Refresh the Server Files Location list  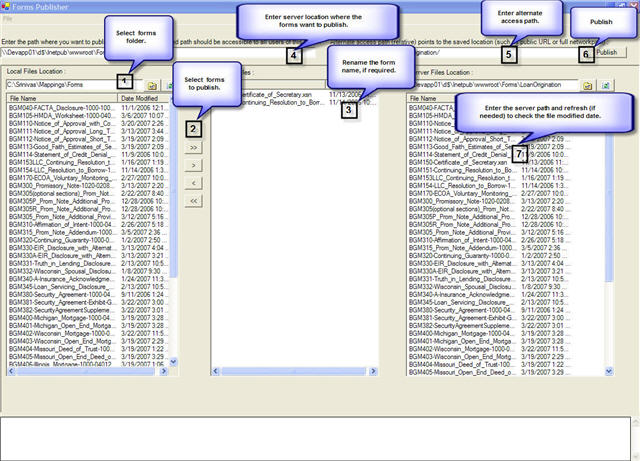606,85
